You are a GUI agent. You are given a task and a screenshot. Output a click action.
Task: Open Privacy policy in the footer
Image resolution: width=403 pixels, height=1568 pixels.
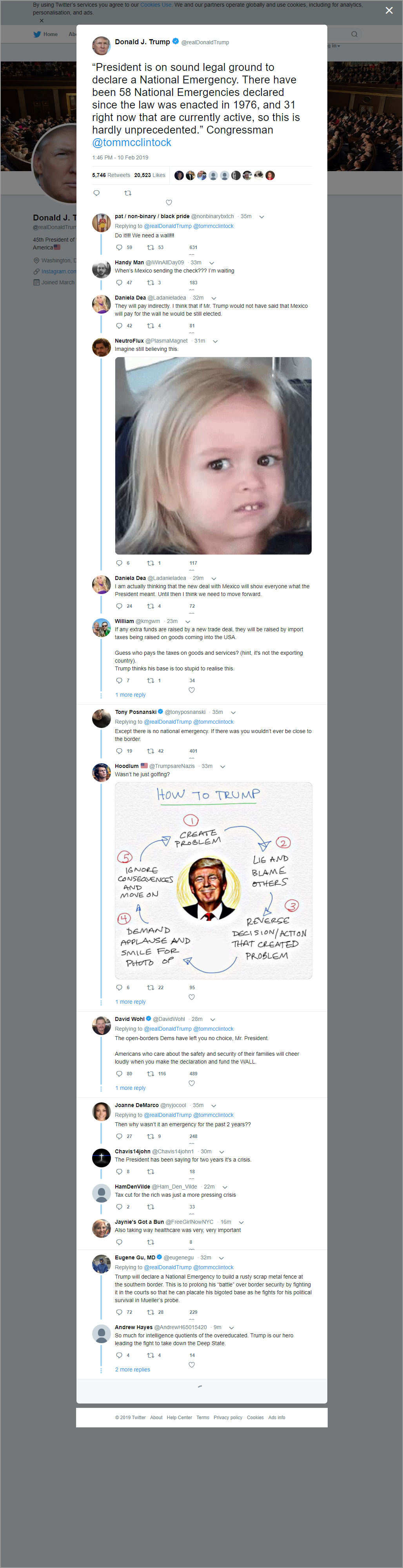(228, 1417)
